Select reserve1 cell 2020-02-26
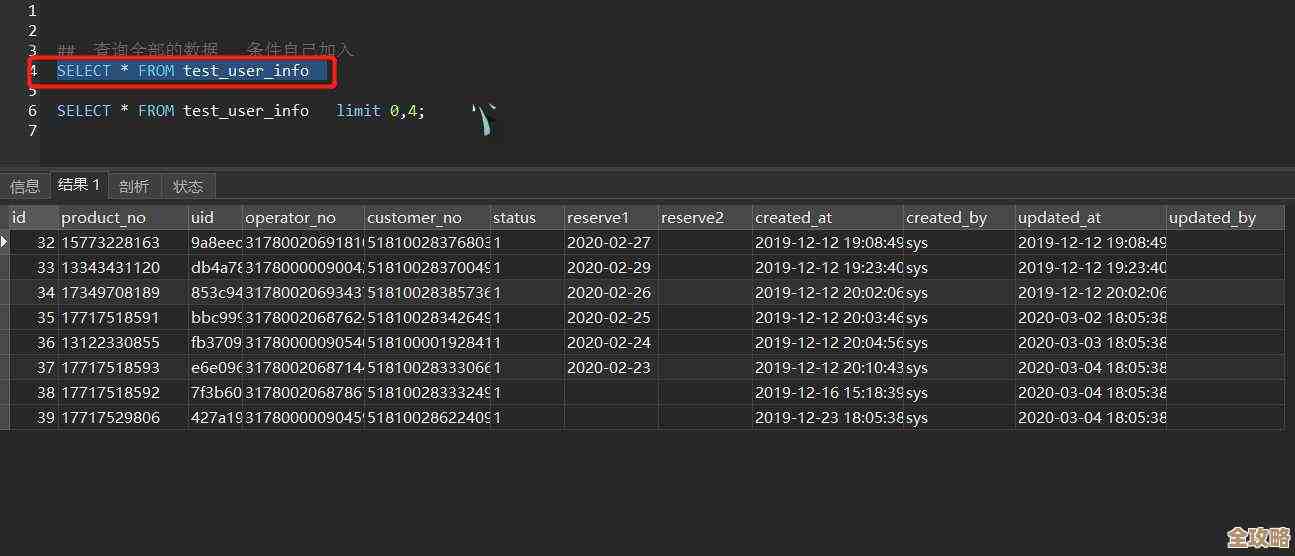Screen dimensions: 1295x556 [x=611, y=293]
